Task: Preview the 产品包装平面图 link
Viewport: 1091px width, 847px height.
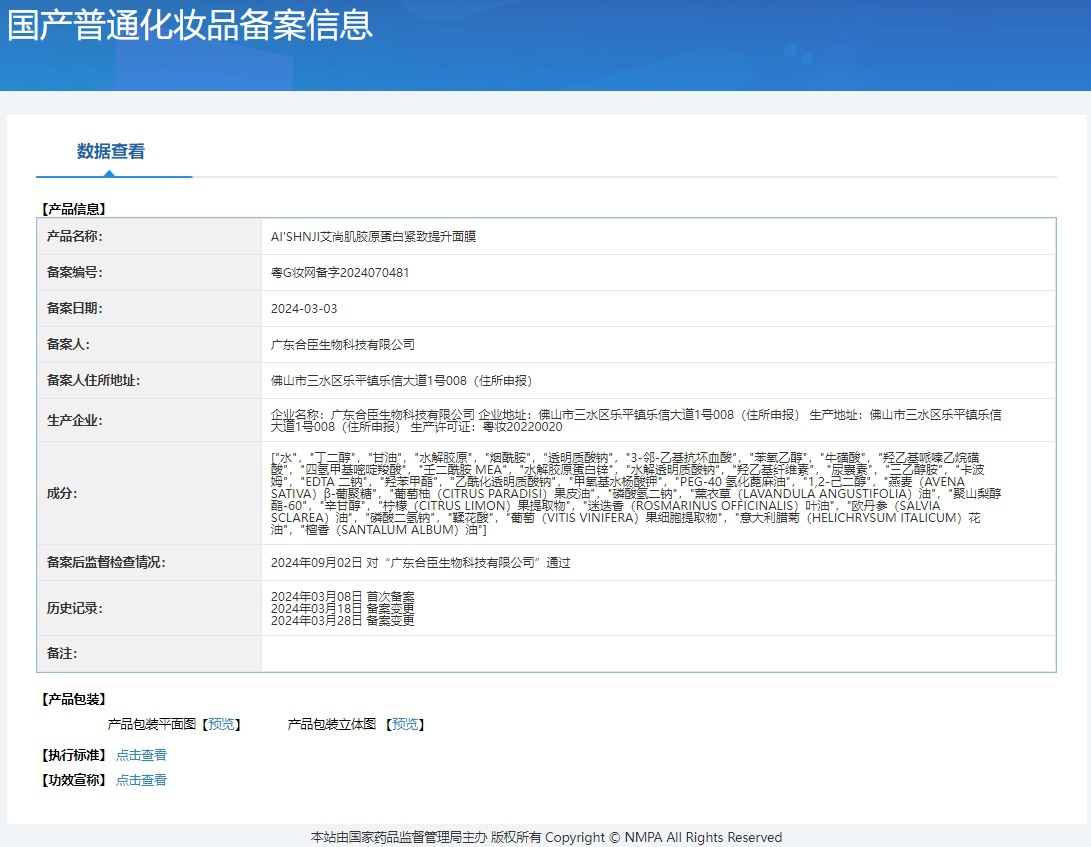Action: (221, 725)
